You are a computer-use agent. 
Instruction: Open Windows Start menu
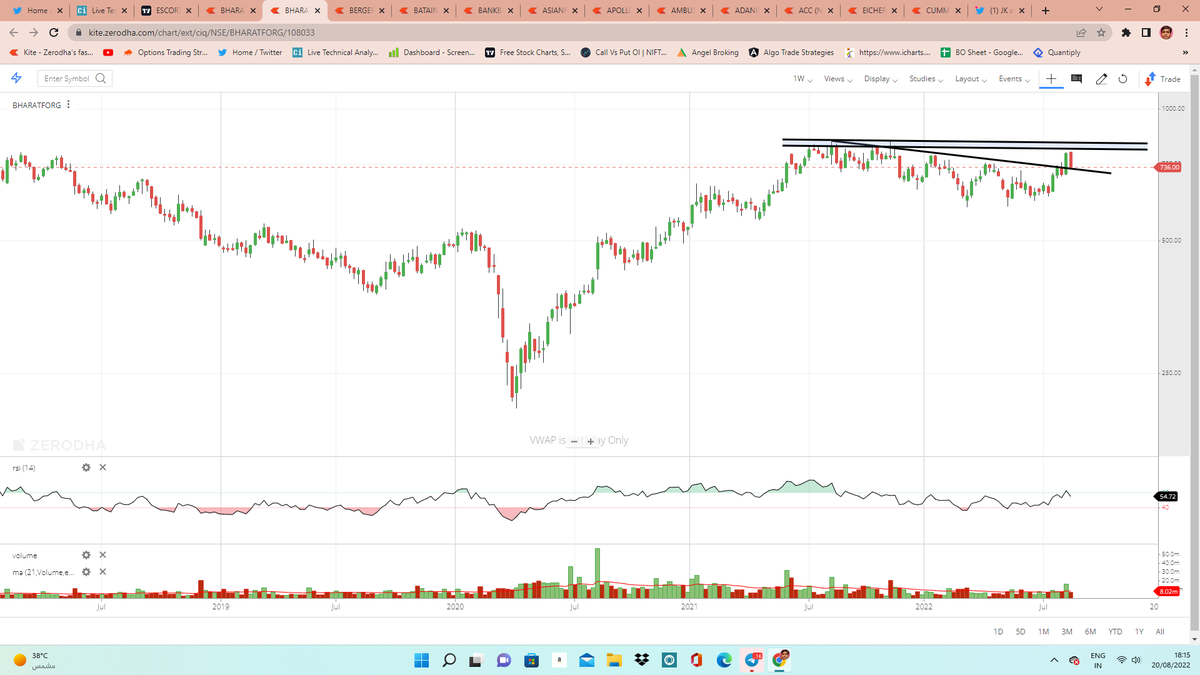(x=421, y=660)
